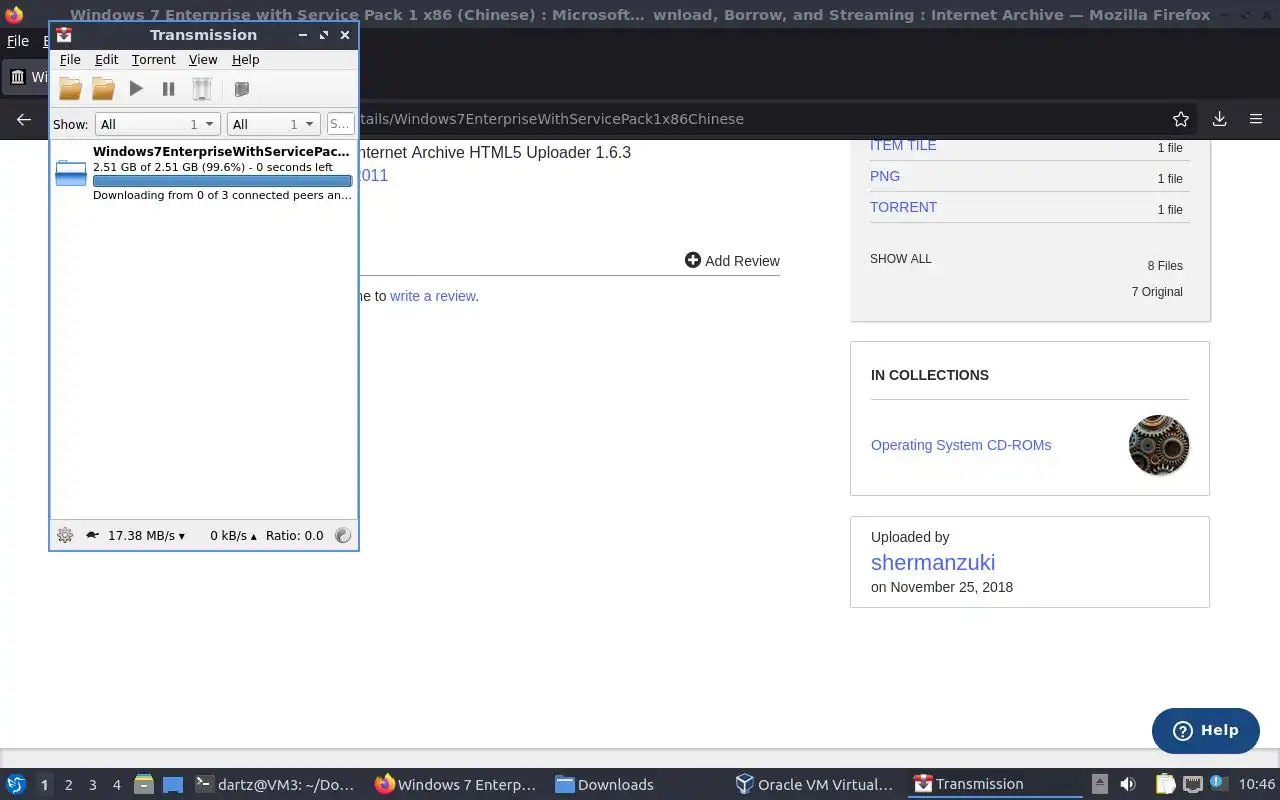Expand the second All tracker filter dropdown

273,124
